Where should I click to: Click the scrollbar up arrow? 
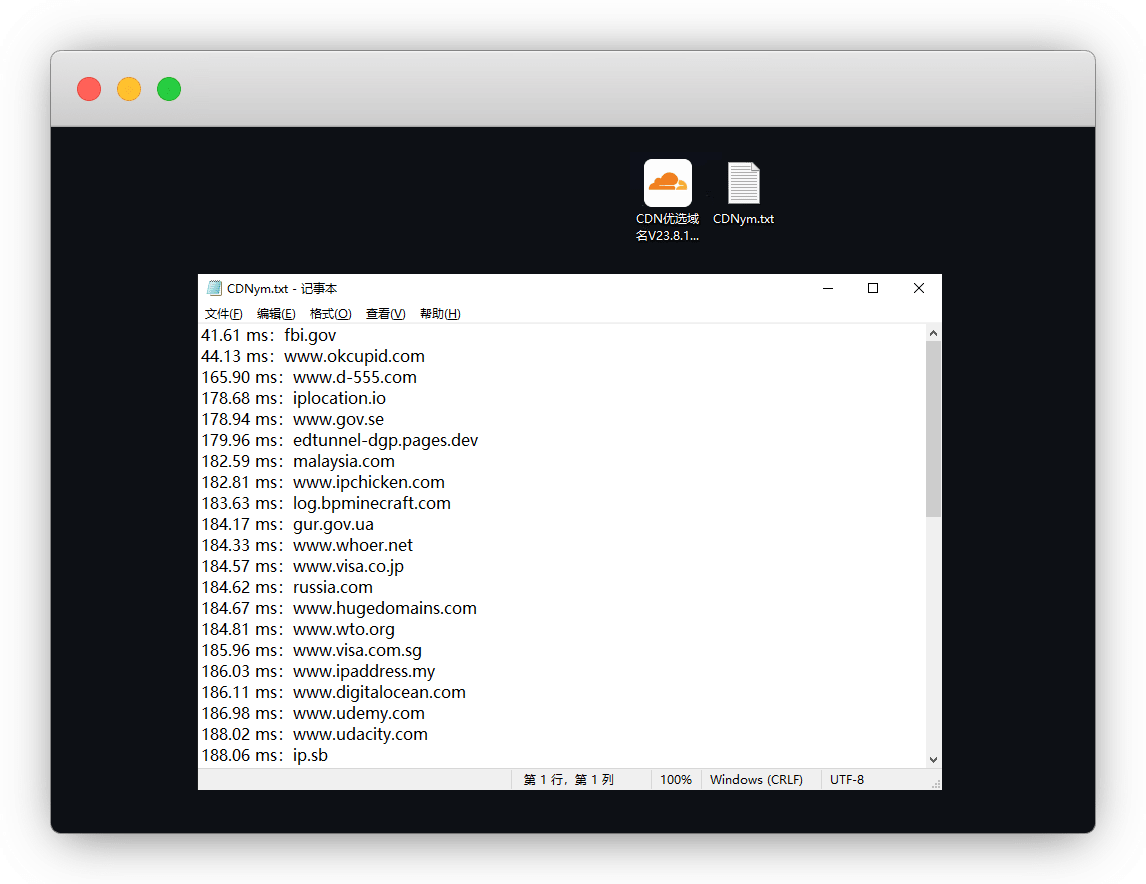click(x=933, y=333)
